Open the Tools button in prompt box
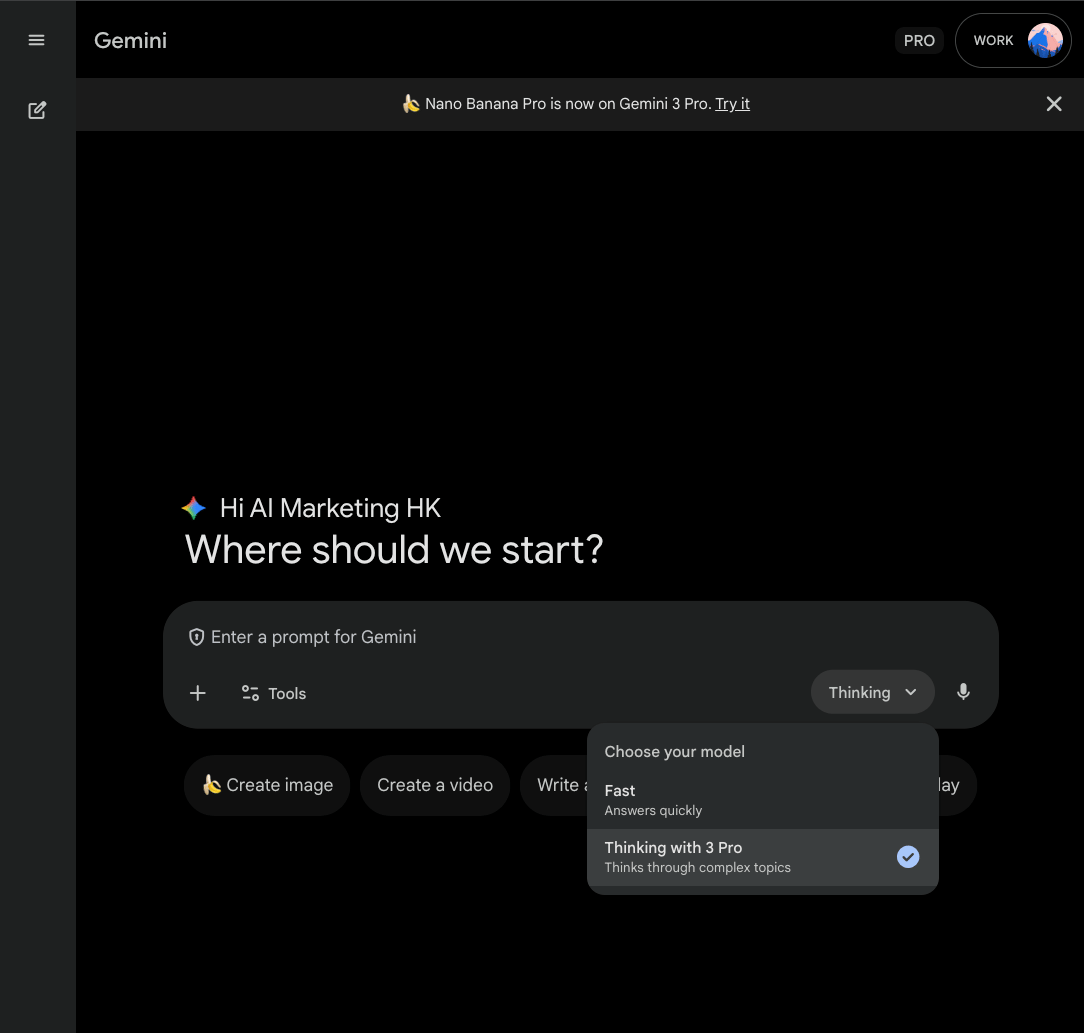 pos(274,693)
